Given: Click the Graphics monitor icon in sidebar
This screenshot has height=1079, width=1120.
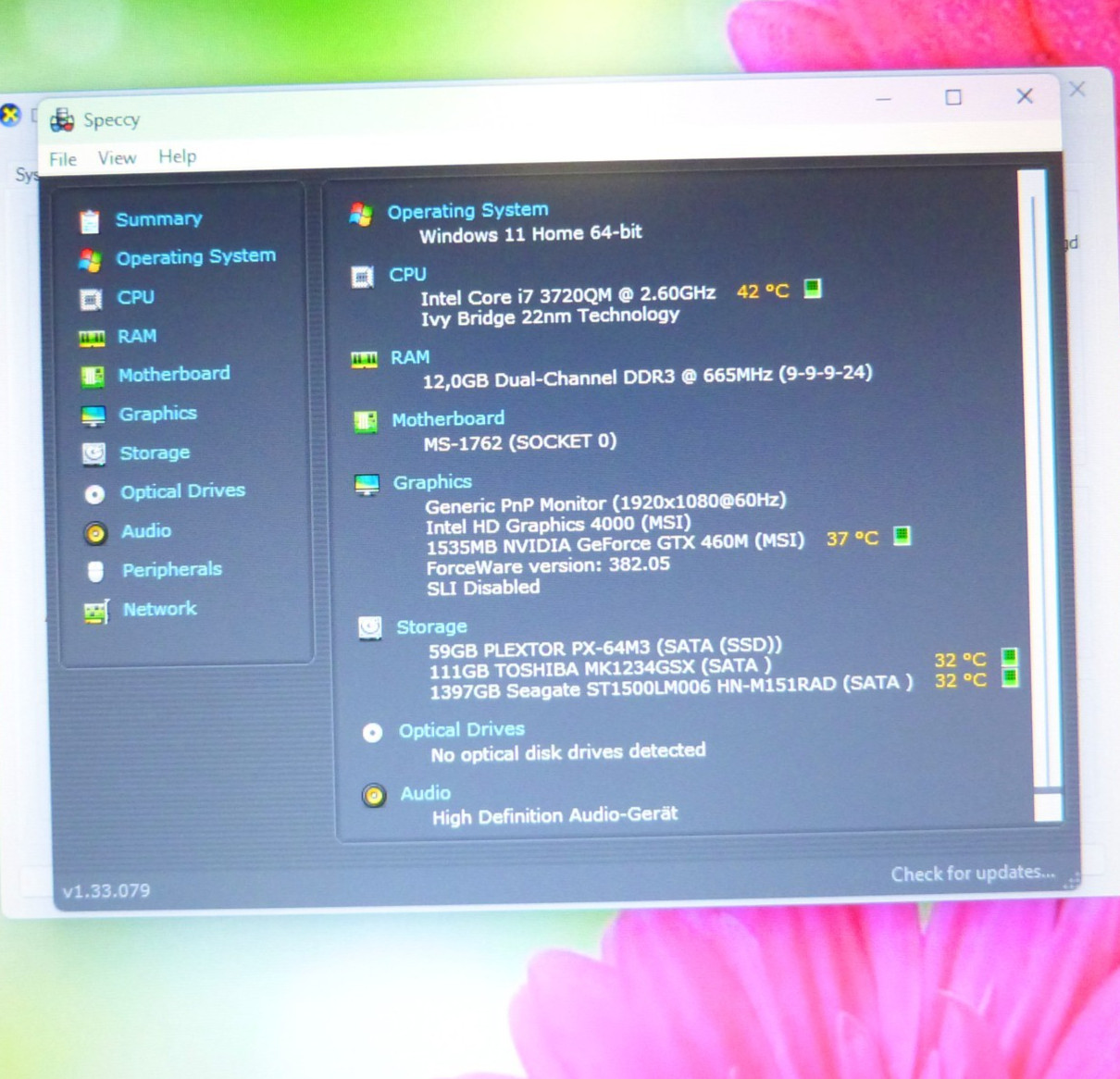Looking at the screenshot, I should pos(93,415).
